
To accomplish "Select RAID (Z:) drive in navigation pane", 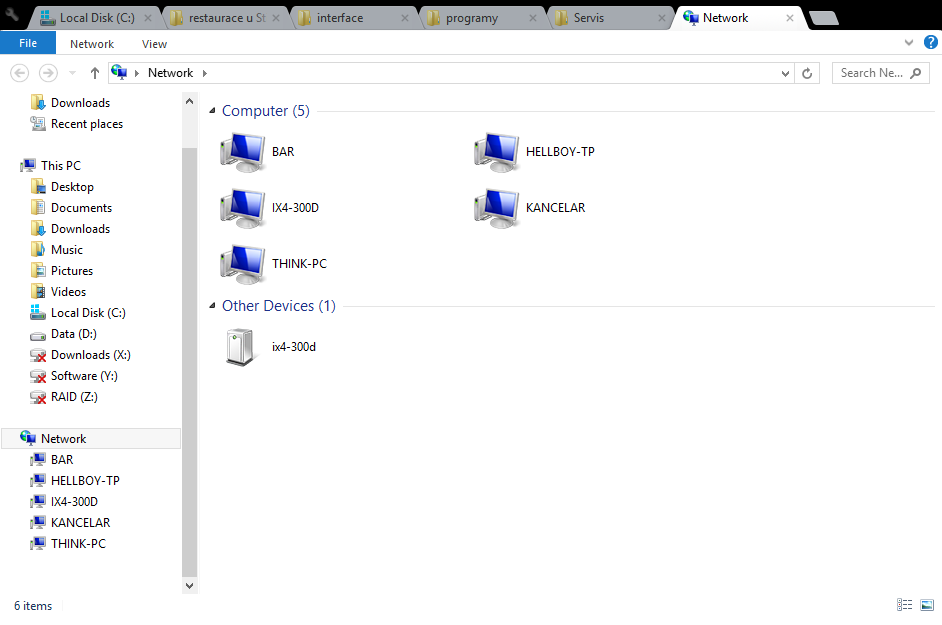I will pos(74,397).
